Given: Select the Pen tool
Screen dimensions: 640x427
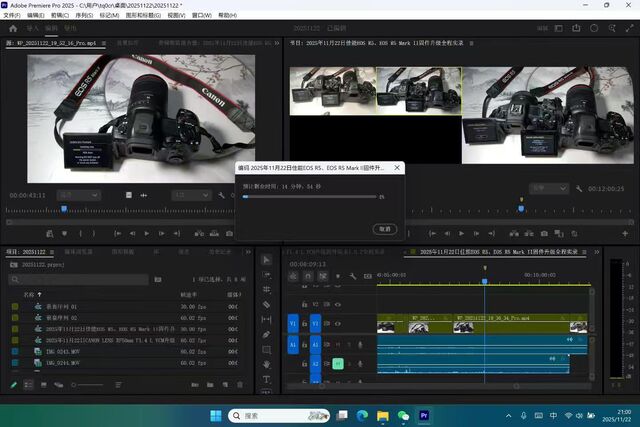Looking at the screenshot, I should click(267, 334).
